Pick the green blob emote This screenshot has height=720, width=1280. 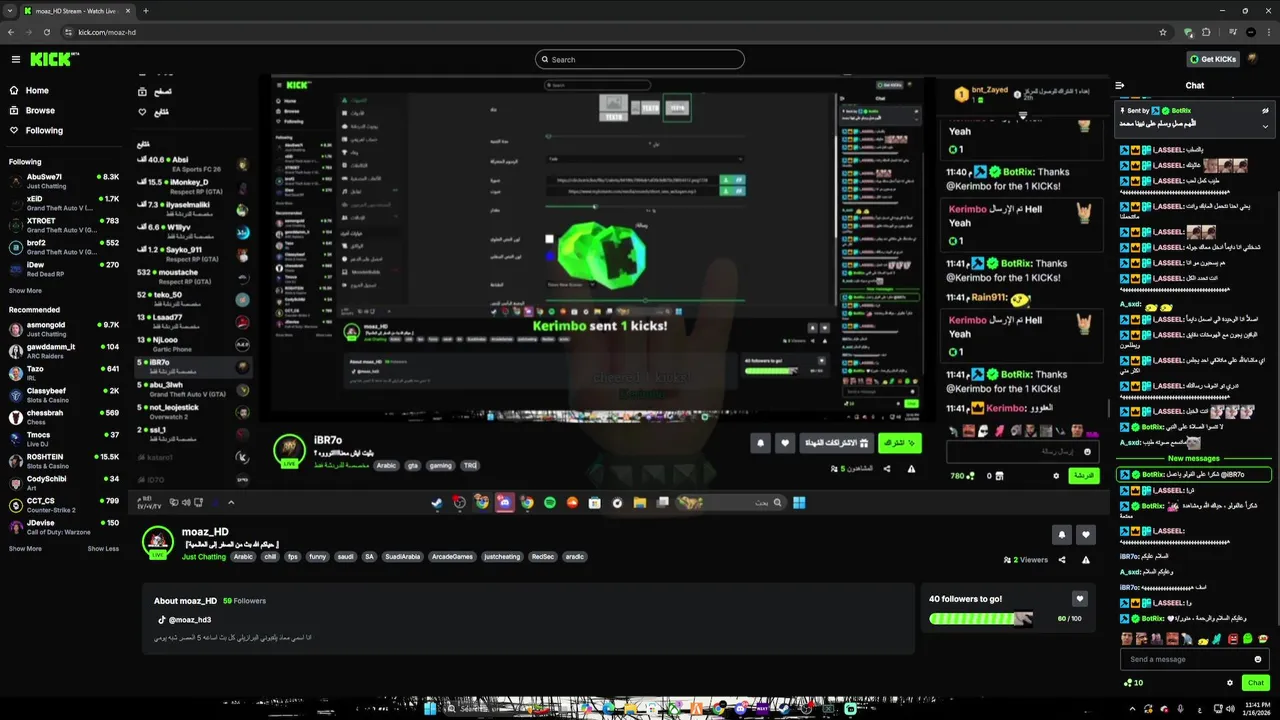[x=1249, y=639]
